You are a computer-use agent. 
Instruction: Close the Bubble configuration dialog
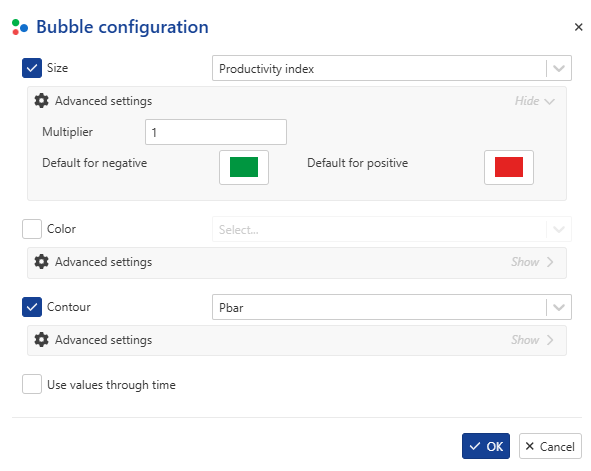click(578, 27)
